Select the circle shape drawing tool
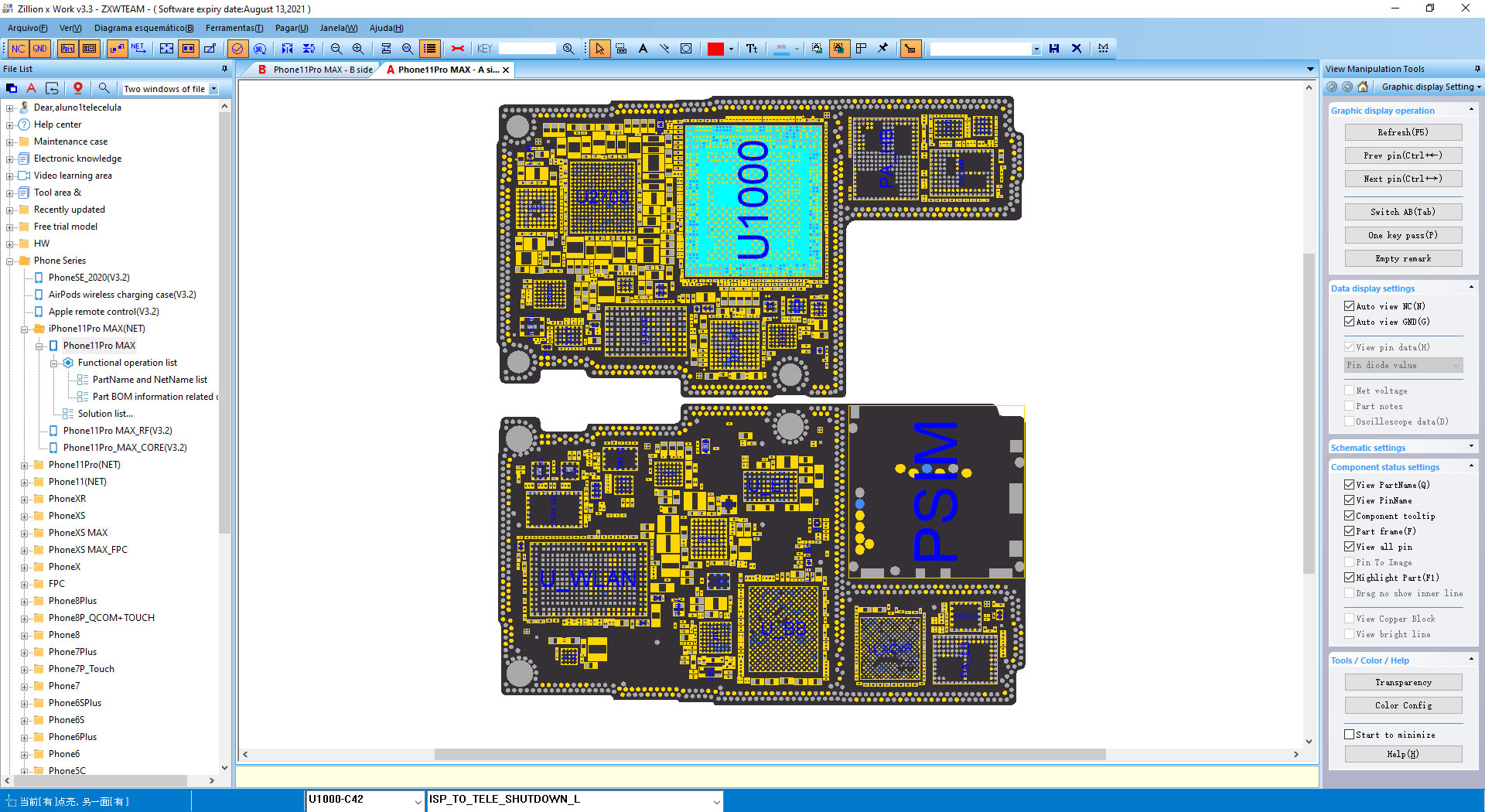This screenshot has height=812, width=1485. pyautogui.click(x=686, y=49)
